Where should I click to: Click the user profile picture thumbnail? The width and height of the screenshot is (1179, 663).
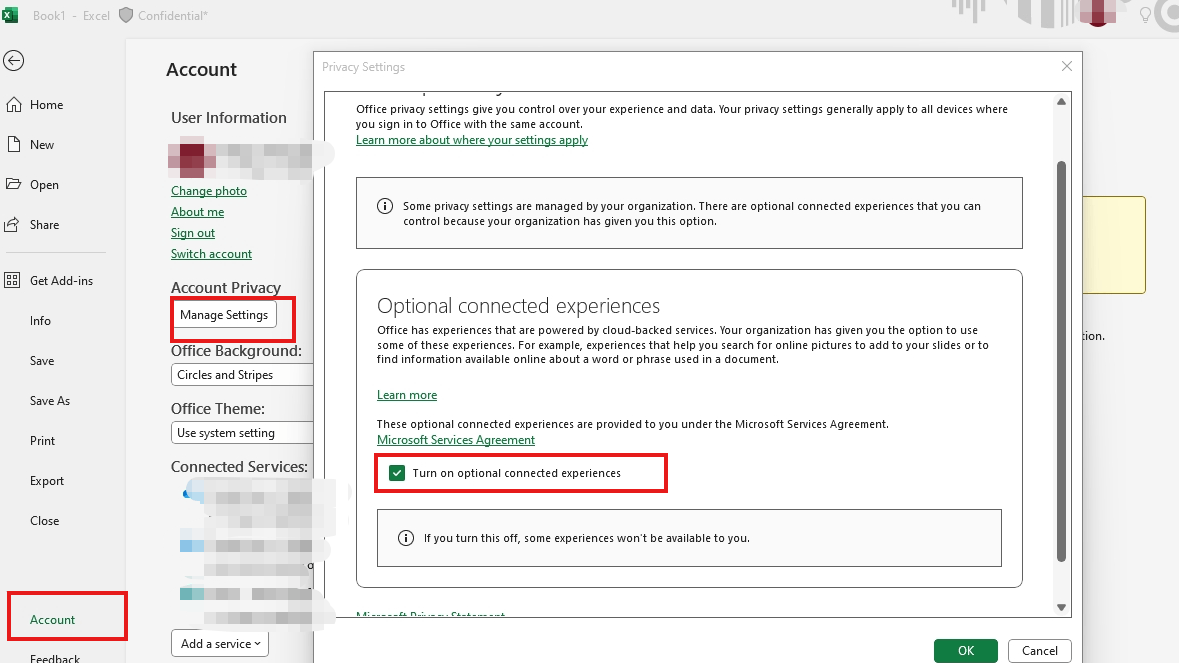(192, 157)
